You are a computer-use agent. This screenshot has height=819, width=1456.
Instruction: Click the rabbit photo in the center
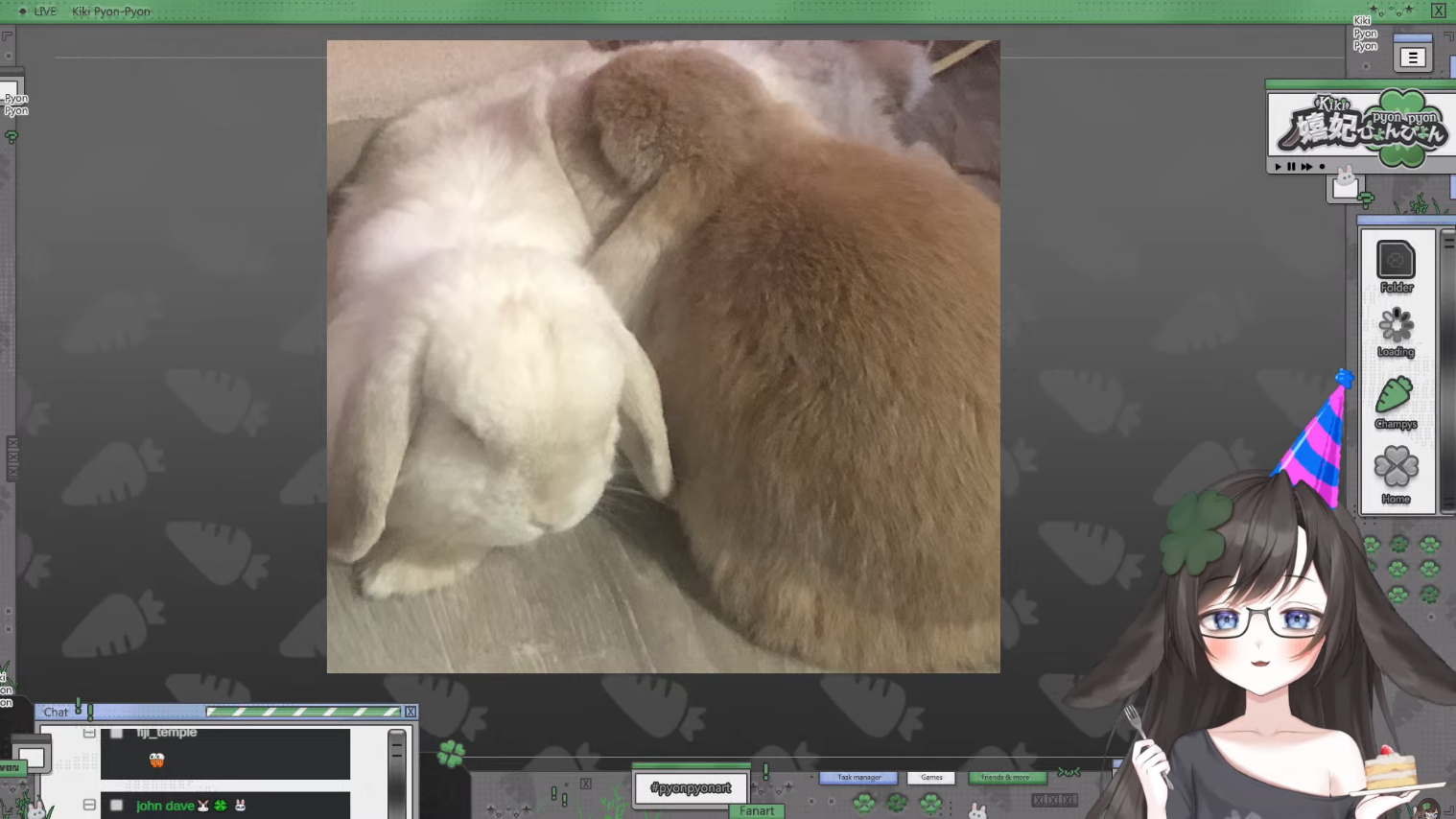pos(663,356)
